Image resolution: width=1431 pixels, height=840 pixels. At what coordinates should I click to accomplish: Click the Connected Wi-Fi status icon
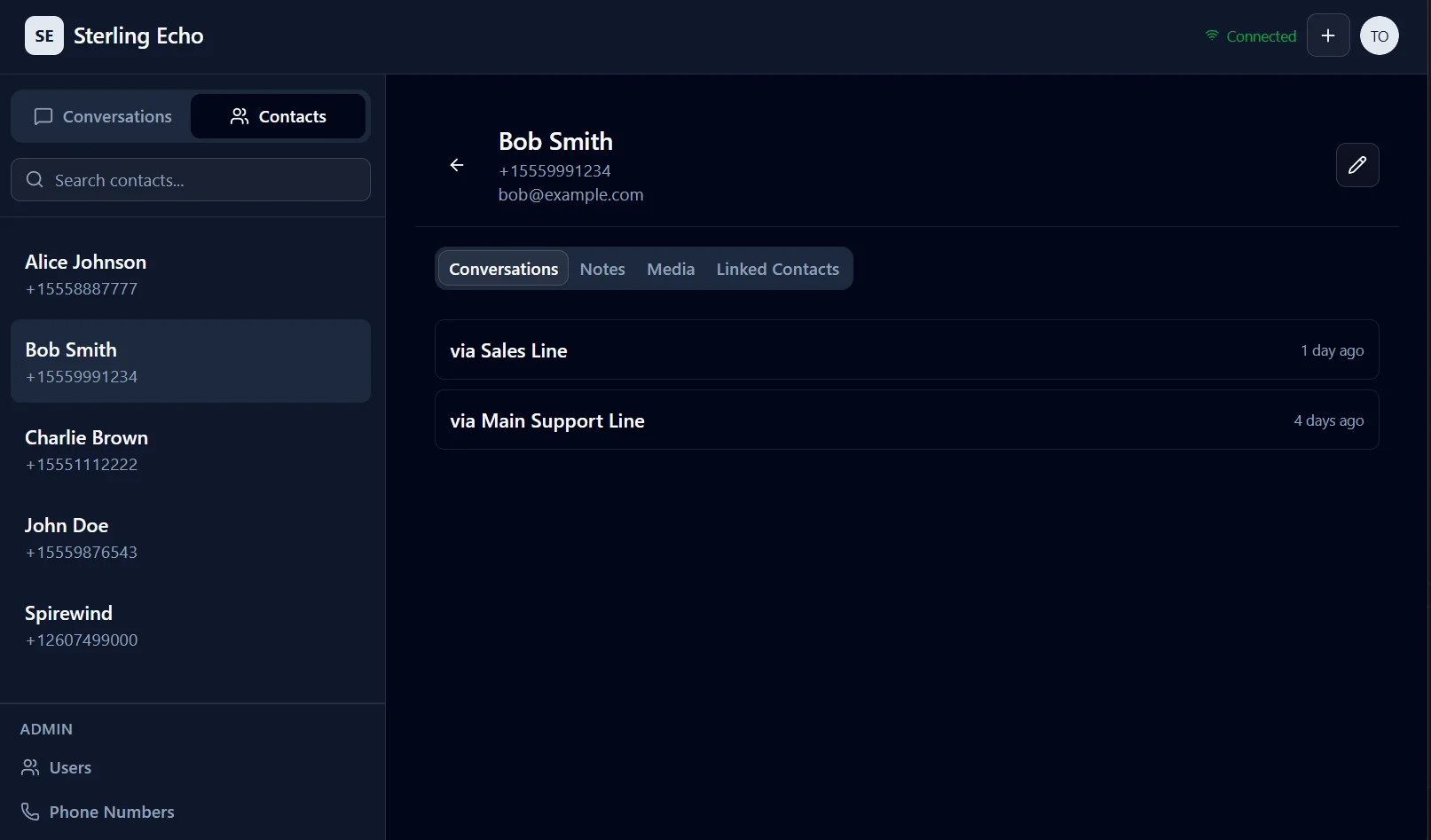point(1212,35)
